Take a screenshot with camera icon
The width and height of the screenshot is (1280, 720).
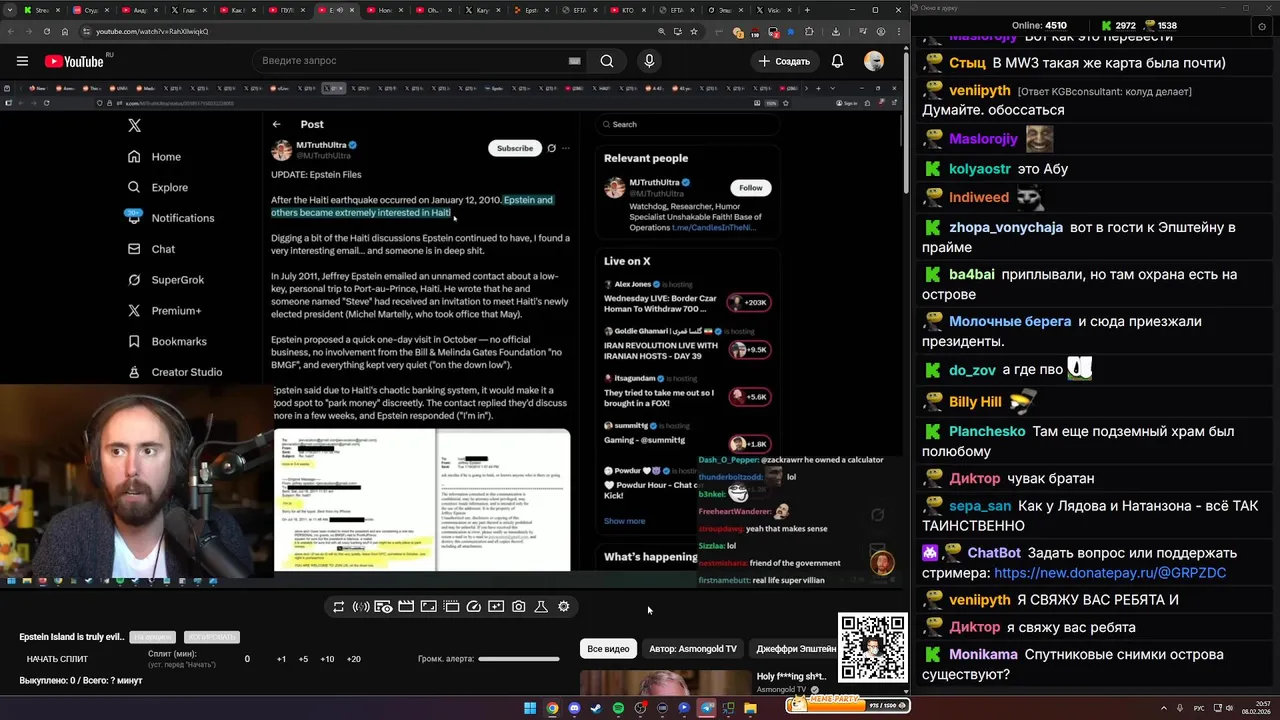coord(519,607)
